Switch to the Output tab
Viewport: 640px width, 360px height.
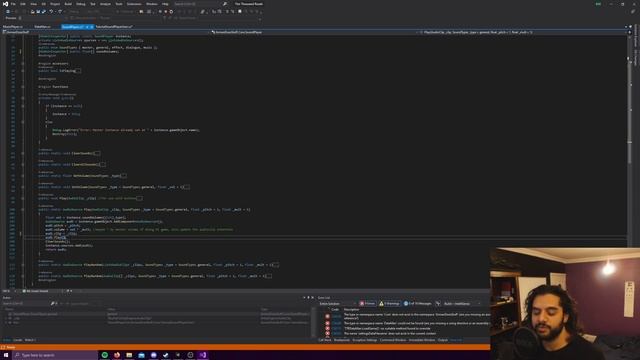point(443,340)
